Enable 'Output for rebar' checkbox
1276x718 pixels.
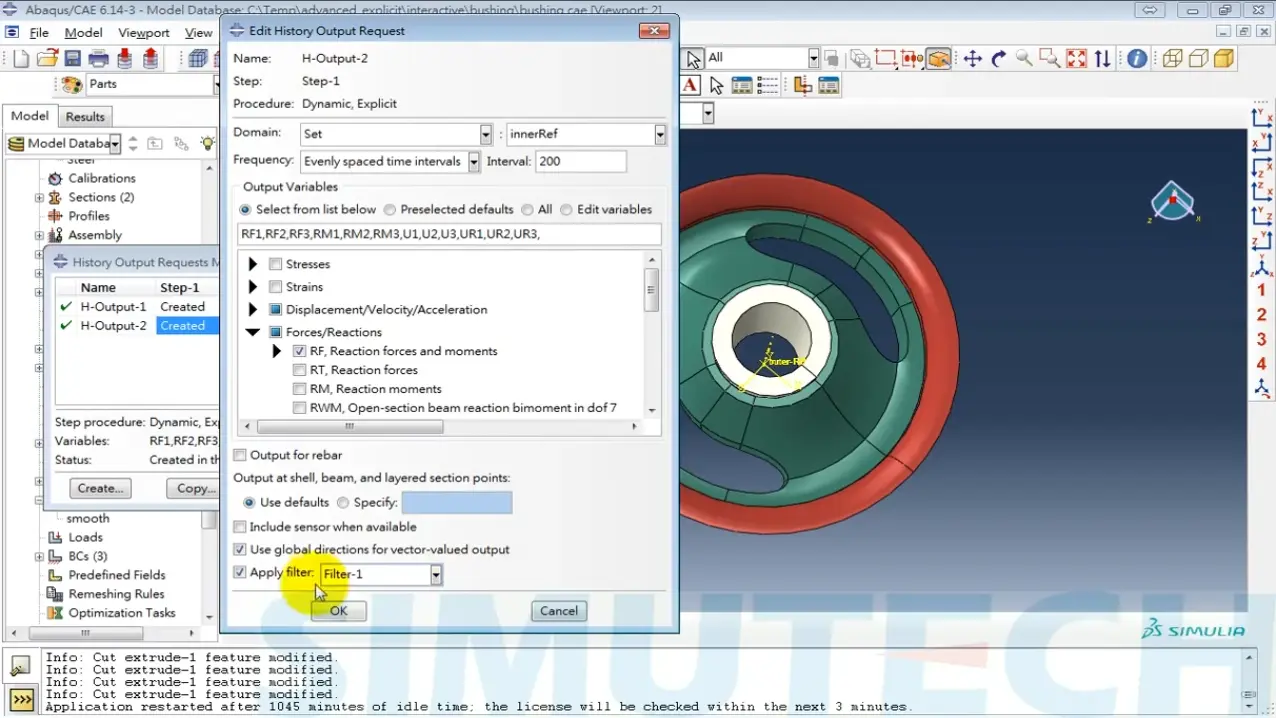click(x=240, y=455)
